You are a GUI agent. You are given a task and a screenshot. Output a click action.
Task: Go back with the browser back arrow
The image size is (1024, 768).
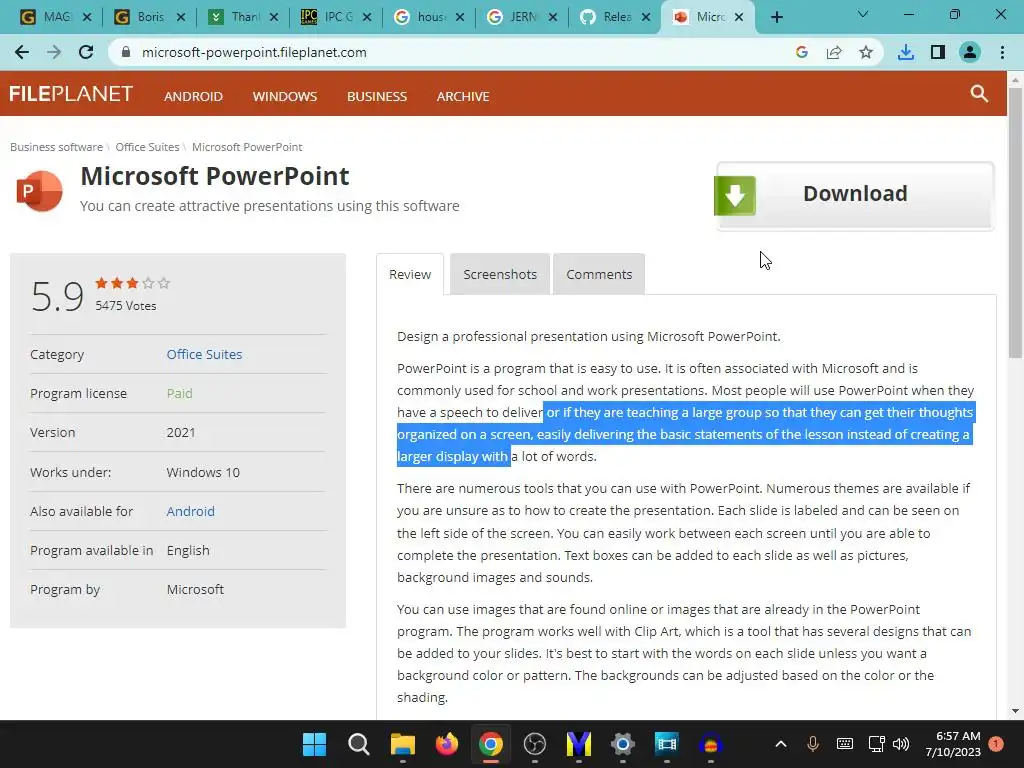click(x=22, y=52)
